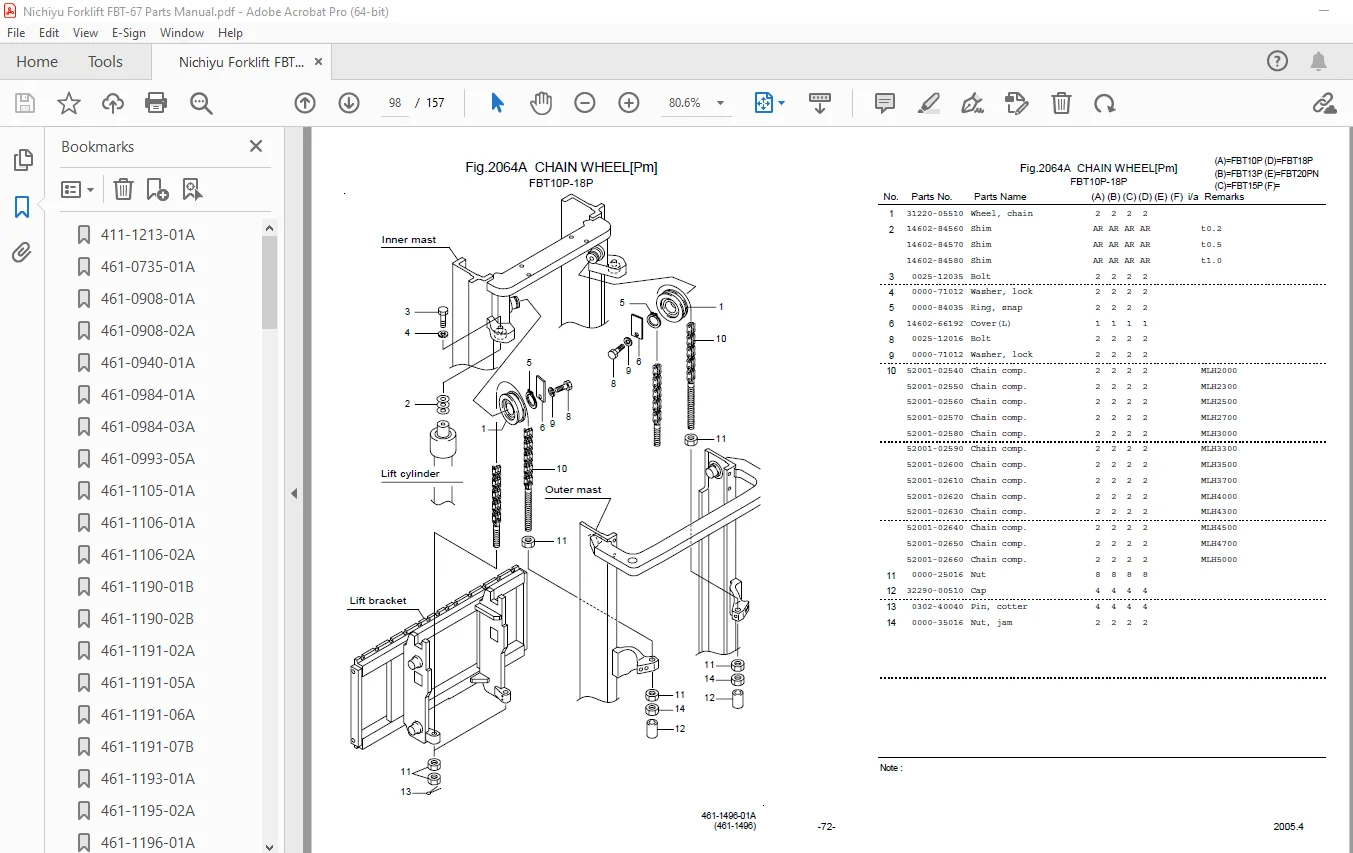Viewport: 1353px width, 853px height.
Task: Open bookmark 461-0984-03A
Action: [148, 427]
